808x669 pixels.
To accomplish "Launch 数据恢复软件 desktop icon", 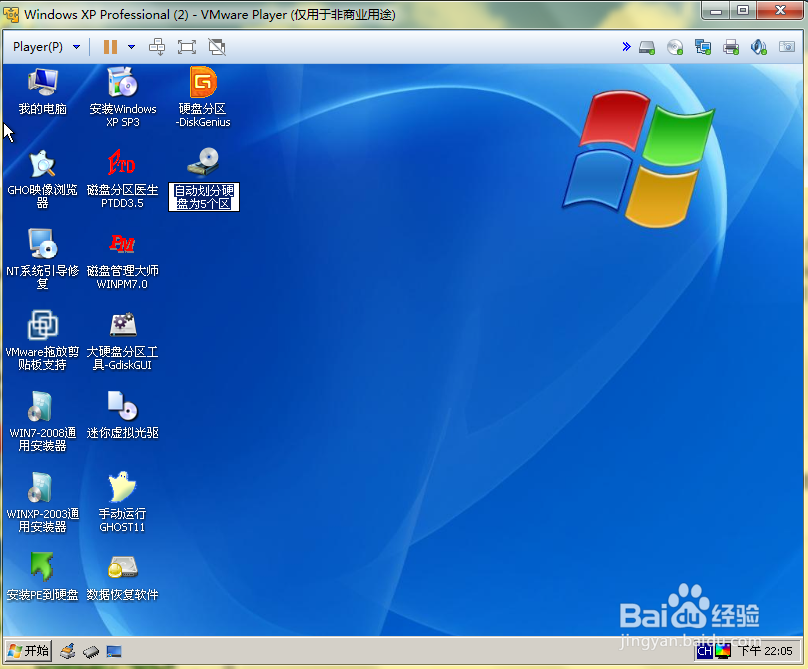I will tap(123, 577).
